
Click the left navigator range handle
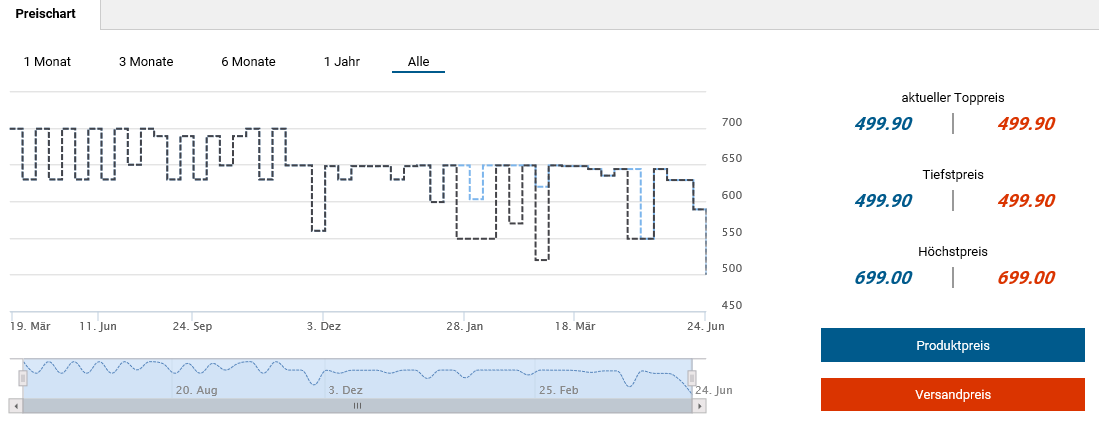tap(24, 377)
